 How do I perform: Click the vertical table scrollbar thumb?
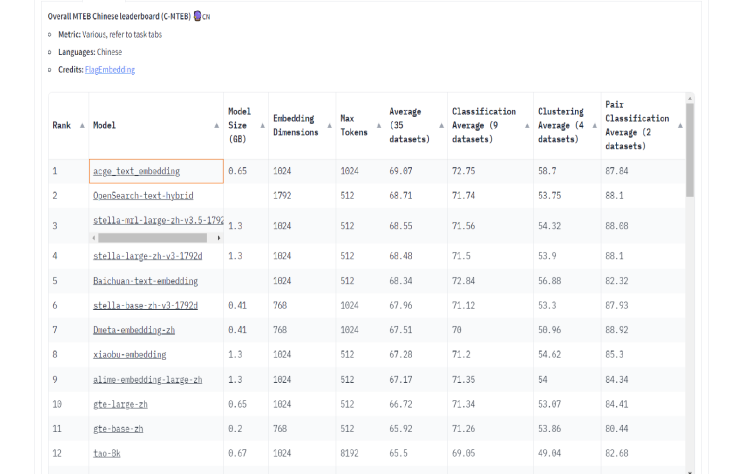coord(690,149)
